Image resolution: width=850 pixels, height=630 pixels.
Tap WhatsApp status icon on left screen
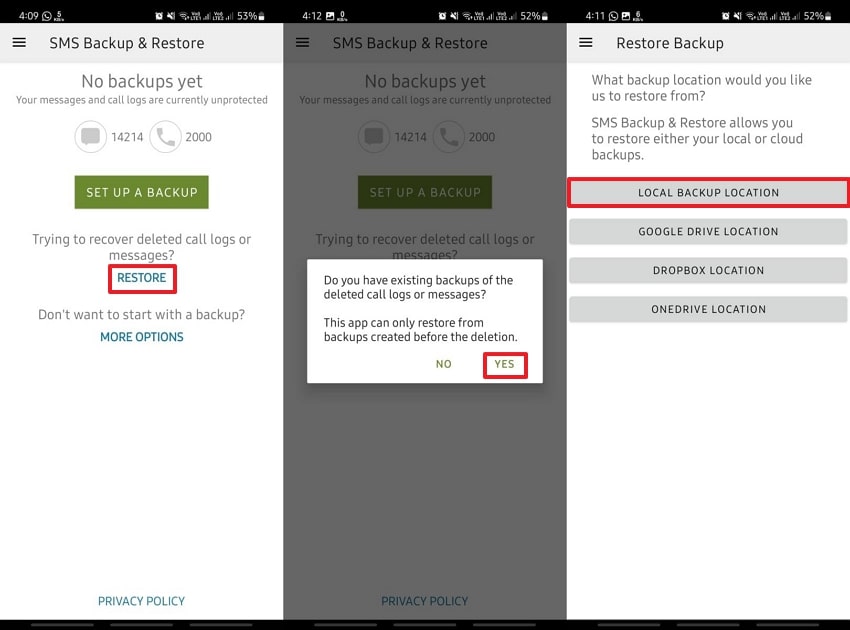point(47,16)
